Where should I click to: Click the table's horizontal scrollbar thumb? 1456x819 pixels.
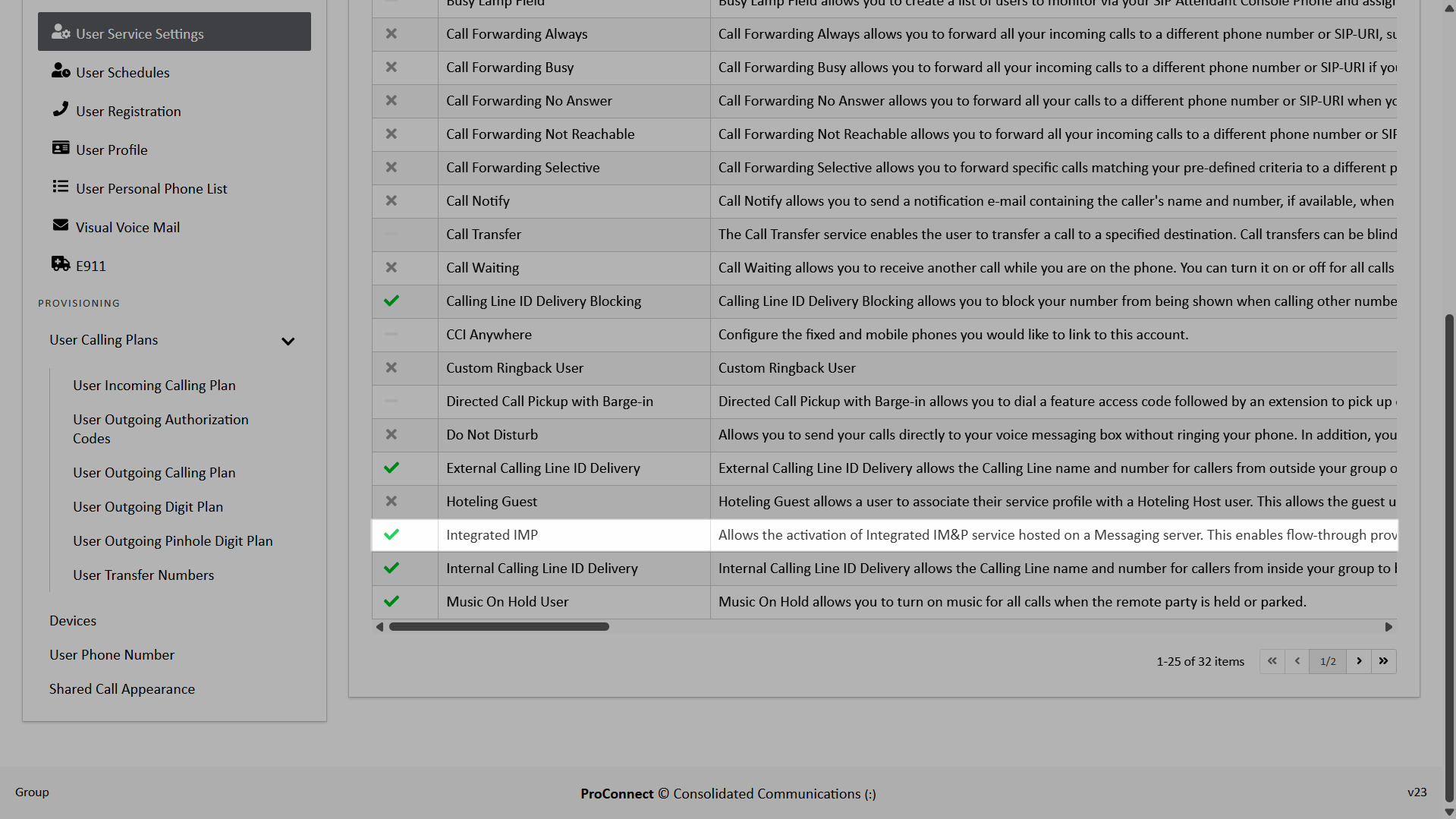point(498,627)
